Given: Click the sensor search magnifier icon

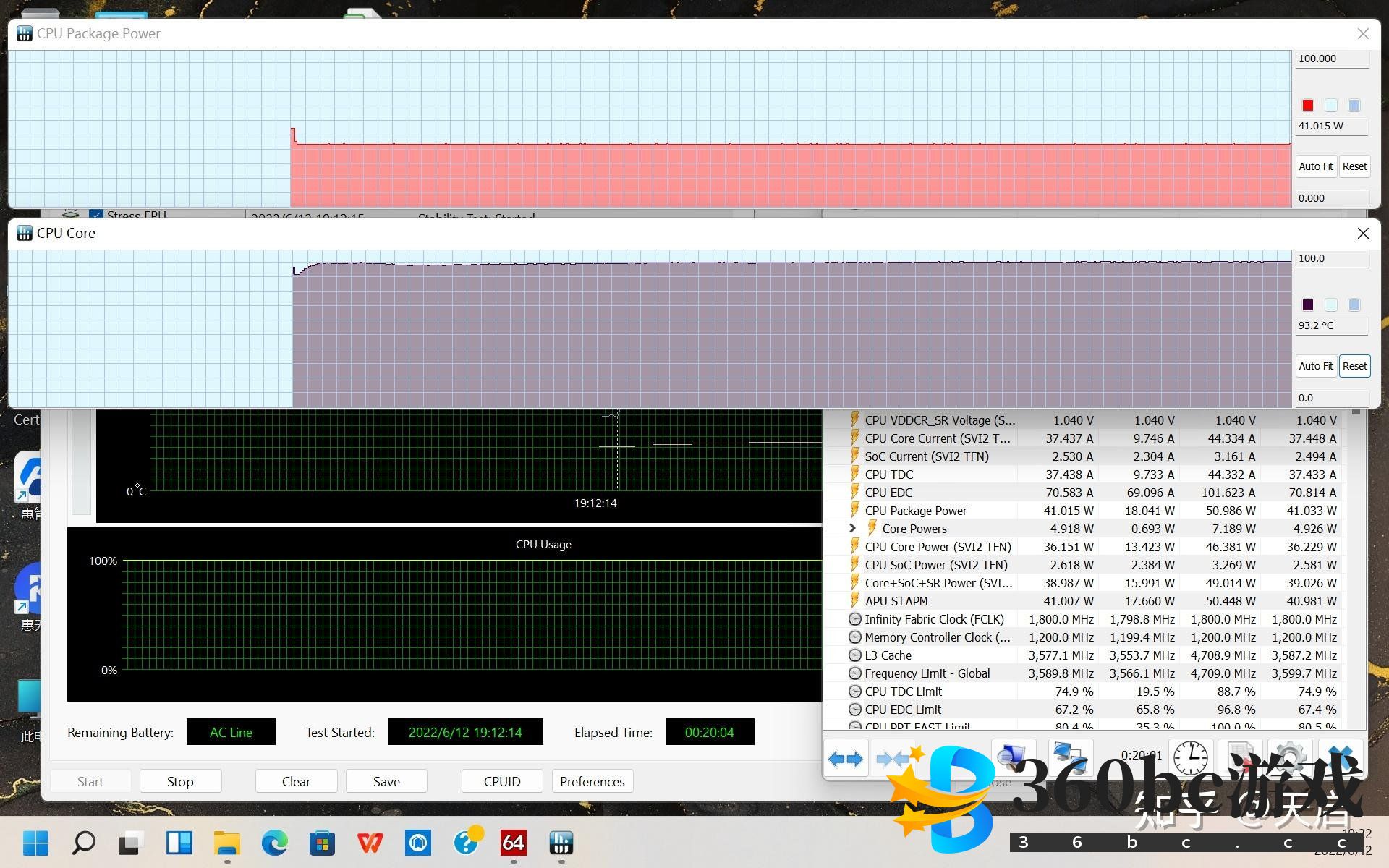Looking at the screenshot, I should tap(1011, 757).
